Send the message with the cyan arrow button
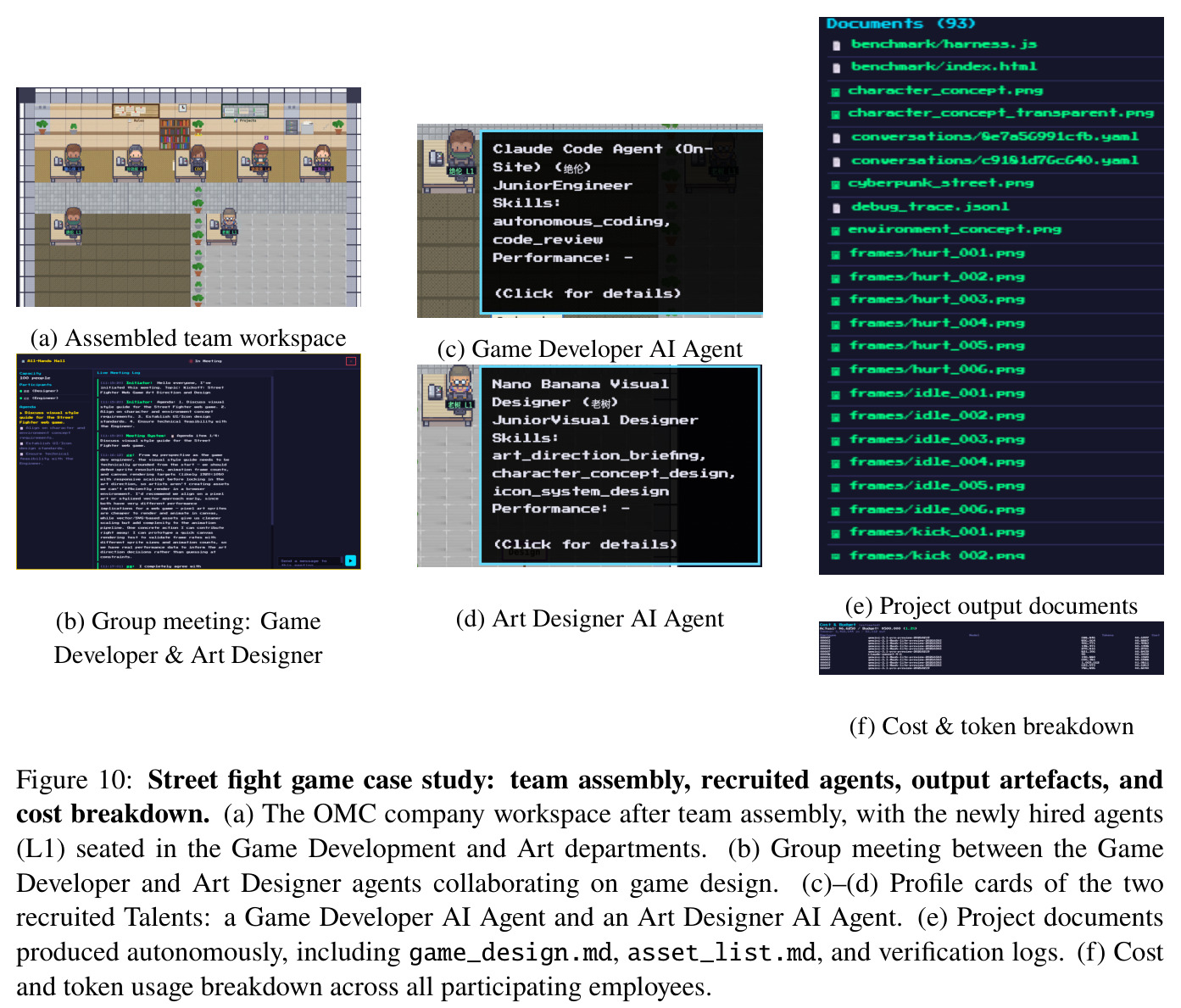The width and height of the screenshot is (1181, 1008). coord(350,560)
